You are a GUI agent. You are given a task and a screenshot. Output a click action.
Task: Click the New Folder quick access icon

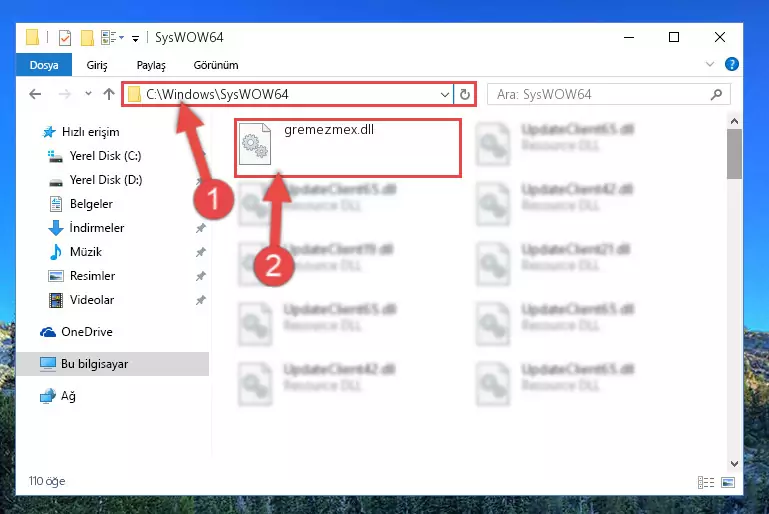pos(87,37)
